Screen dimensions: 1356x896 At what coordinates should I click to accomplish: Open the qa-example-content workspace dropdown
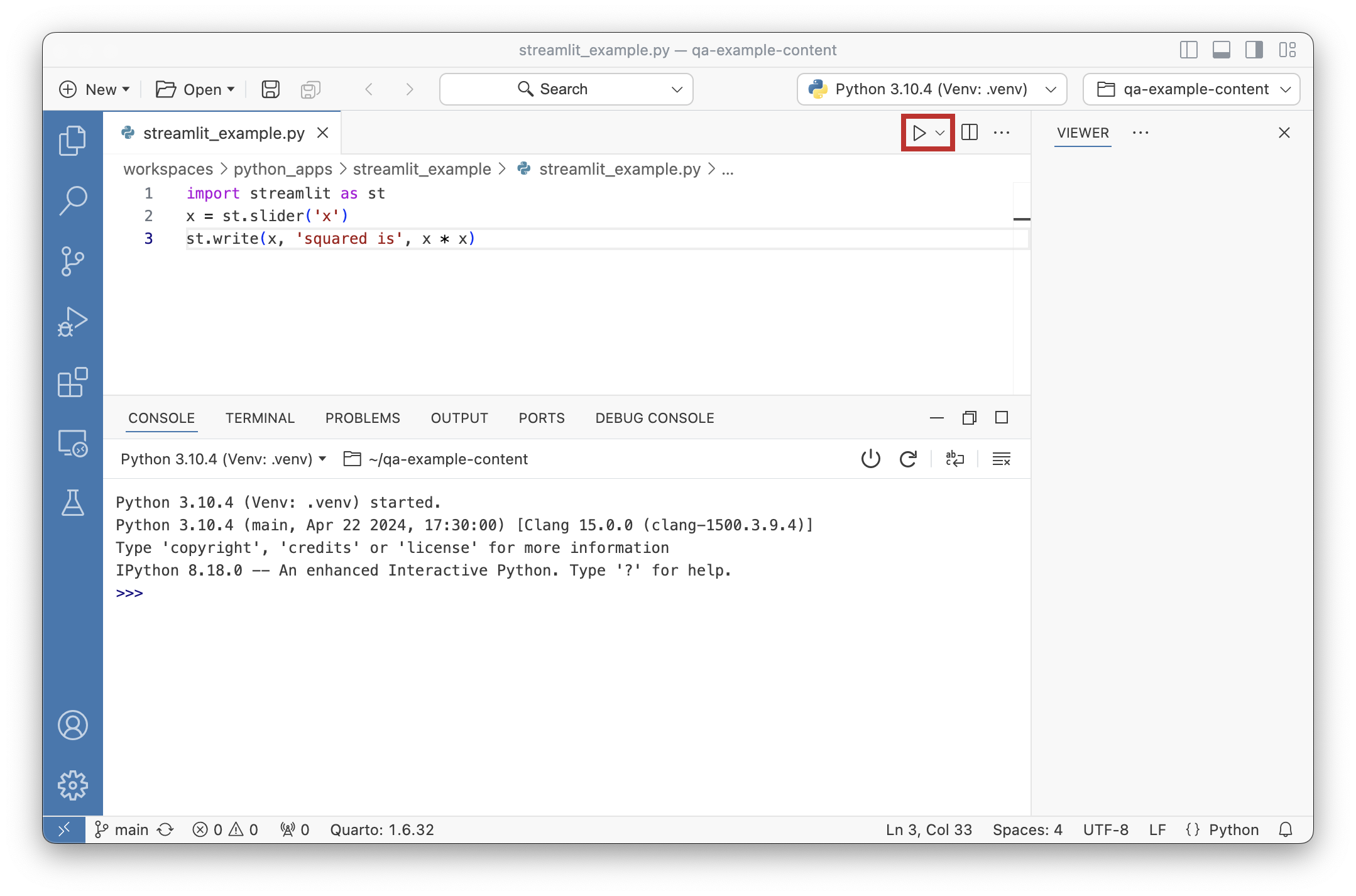[1189, 89]
